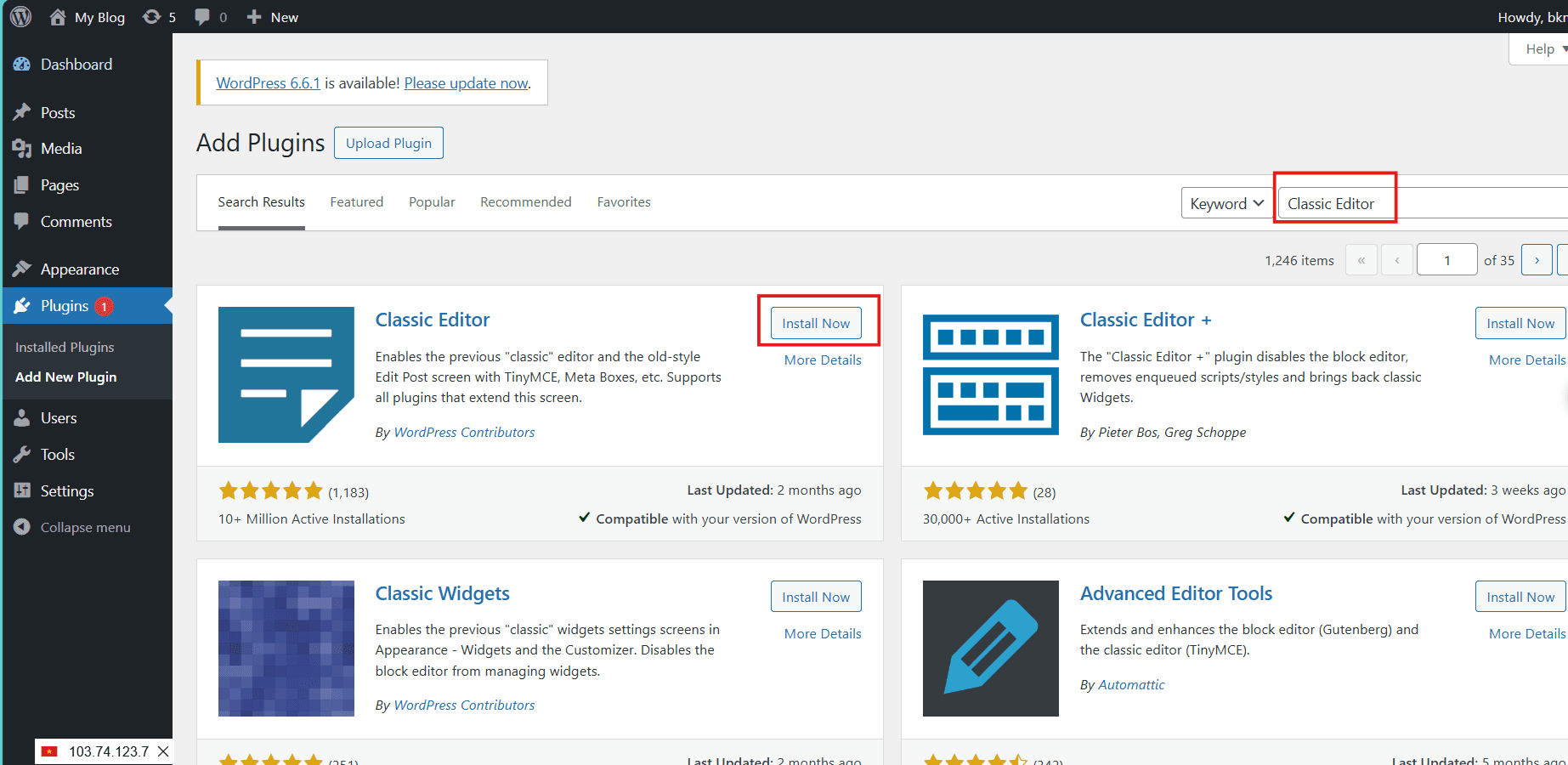Open the Tools icon
The image size is (1568, 765).
pos(21,454)
